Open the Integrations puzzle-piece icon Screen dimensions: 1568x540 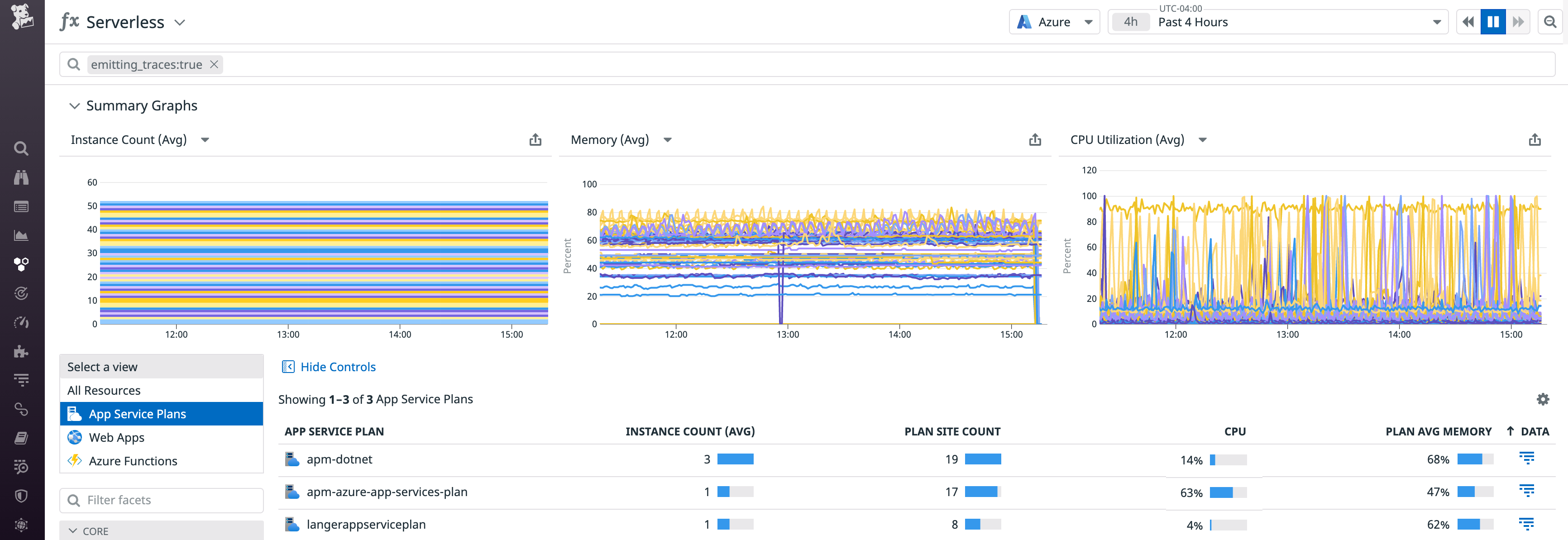21,351
